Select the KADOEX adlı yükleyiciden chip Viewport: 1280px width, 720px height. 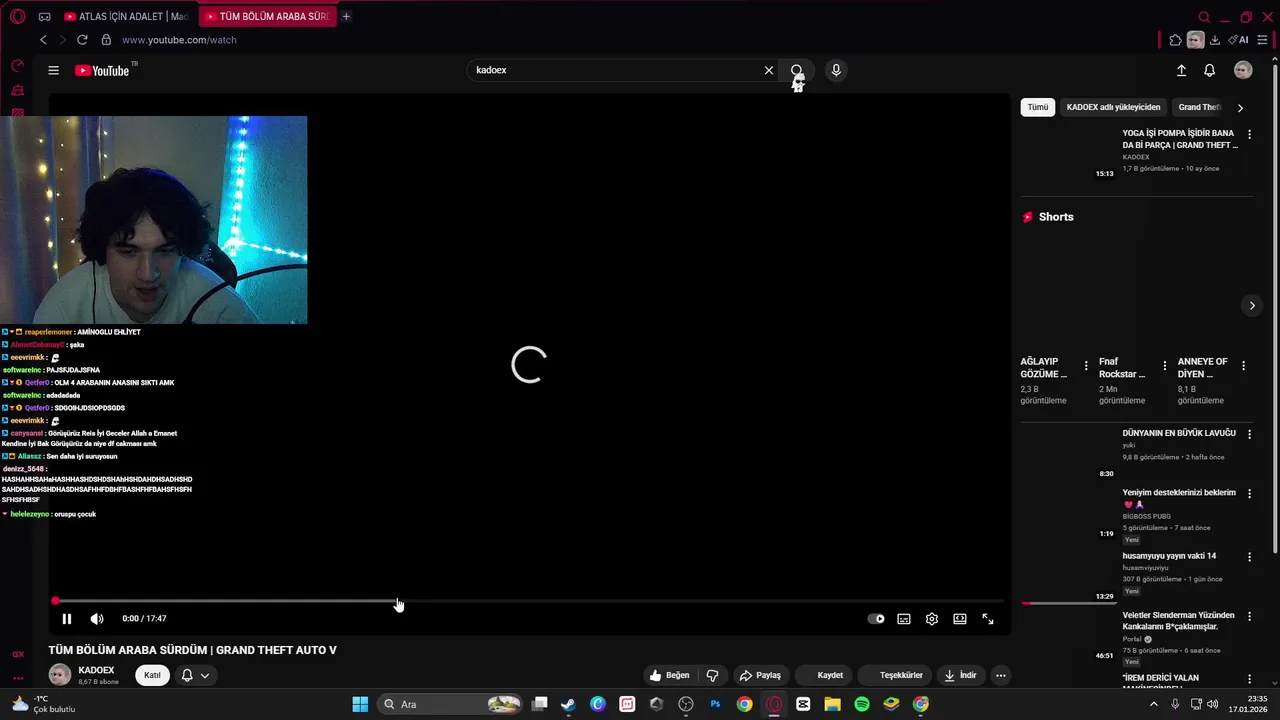pos(1113,107)
